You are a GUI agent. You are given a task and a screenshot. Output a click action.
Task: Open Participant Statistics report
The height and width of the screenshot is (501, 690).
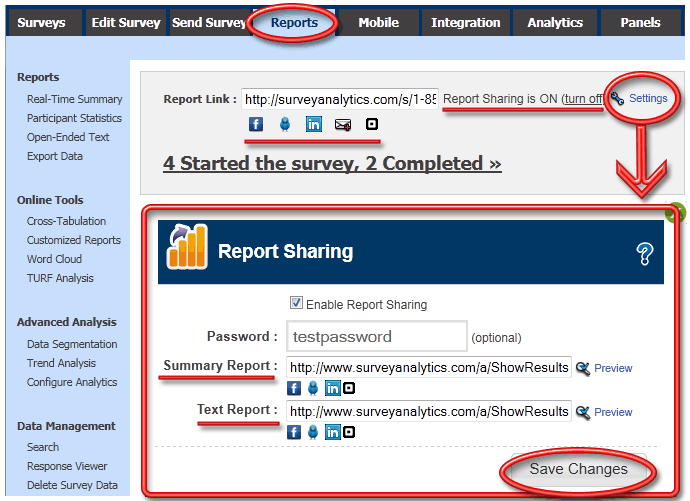coord(74,118)
